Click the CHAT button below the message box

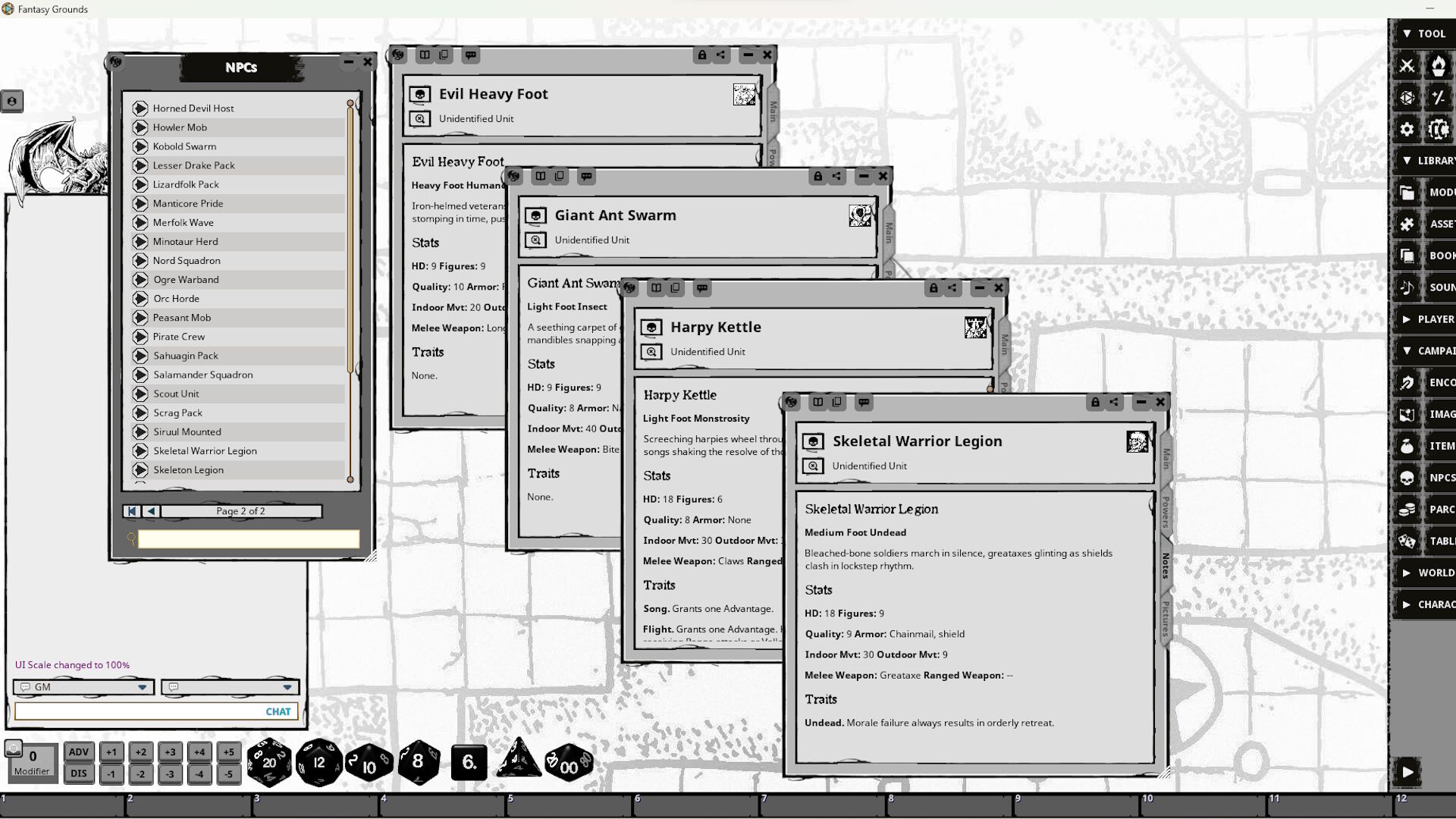tap(278, 711)
